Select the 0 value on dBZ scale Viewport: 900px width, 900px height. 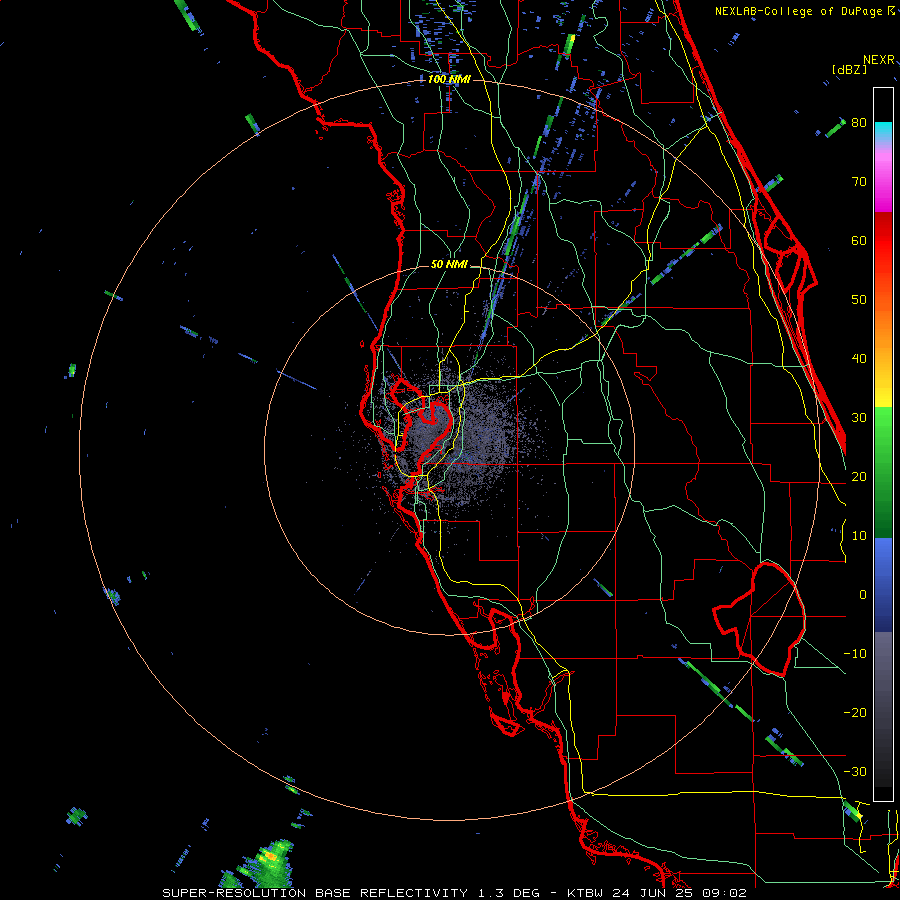pos(862,595)
